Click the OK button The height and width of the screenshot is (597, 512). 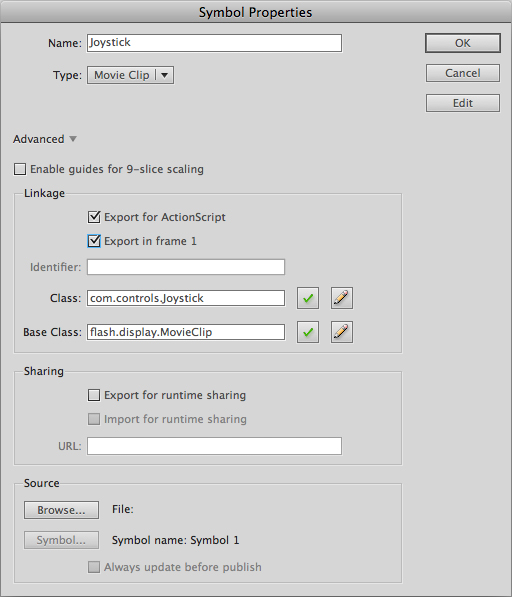[463, 43]
